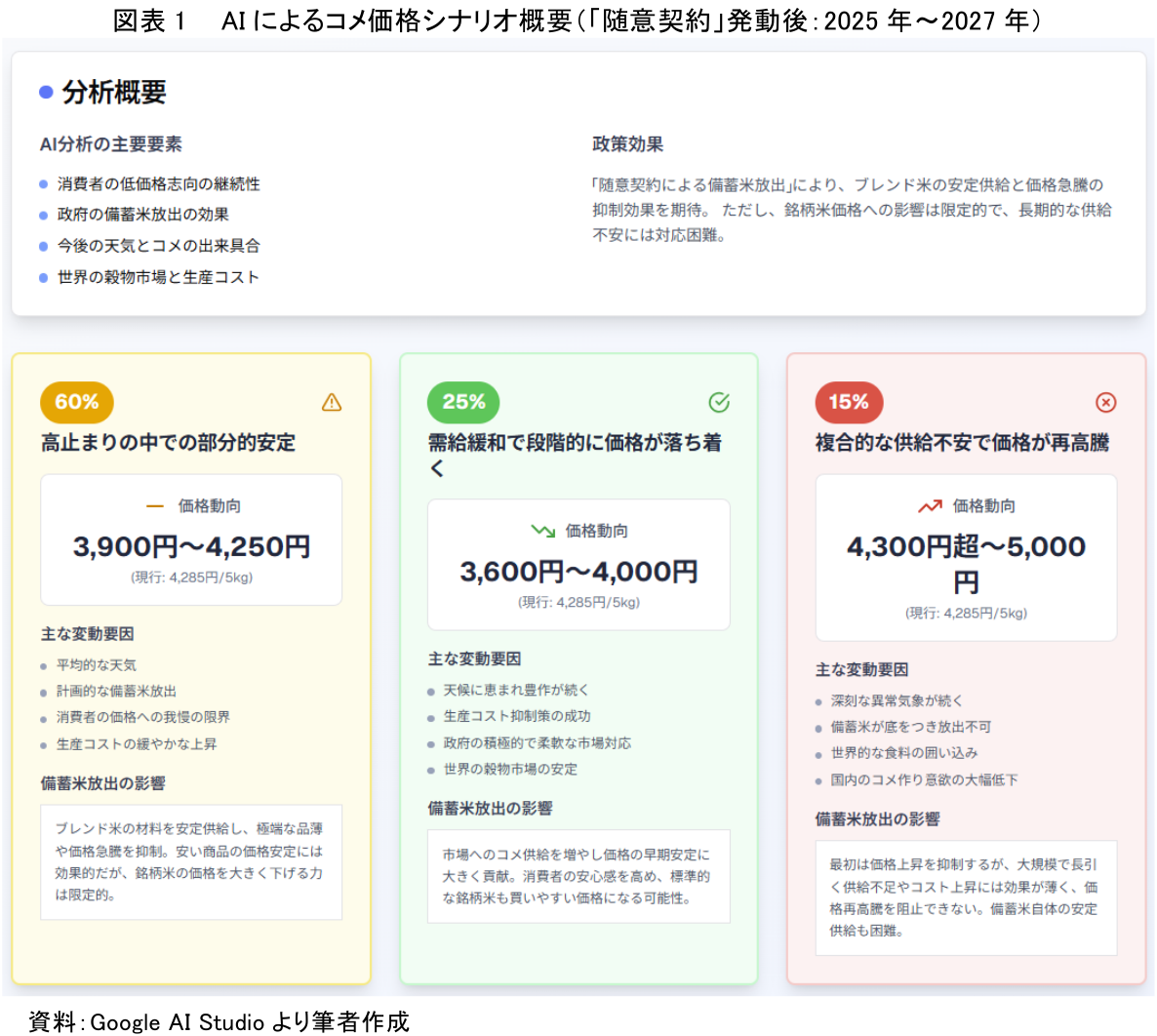Click the green downward trend arrow icon
The image size is (1157, 1036).
(x=542, y=531)
